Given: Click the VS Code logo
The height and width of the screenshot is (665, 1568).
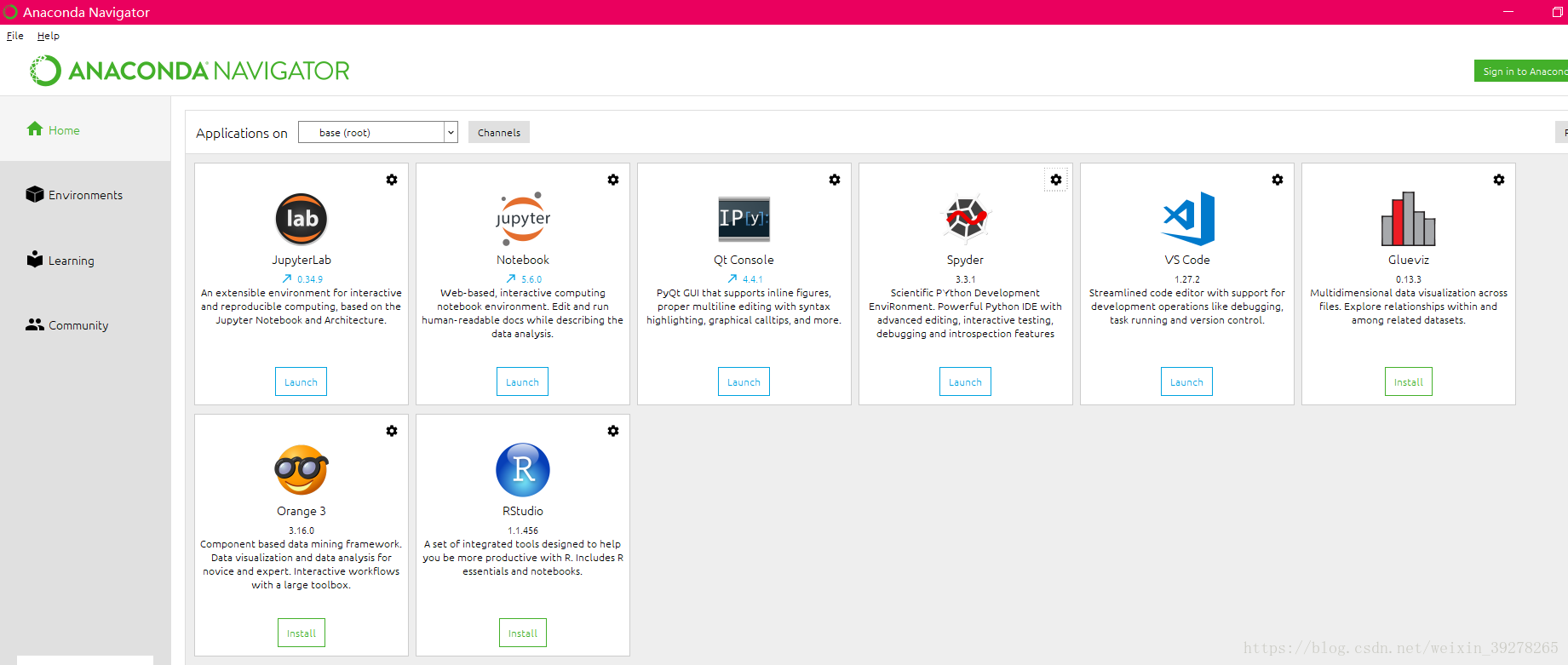Looking at the screenshot, I should pos(1188,219).
